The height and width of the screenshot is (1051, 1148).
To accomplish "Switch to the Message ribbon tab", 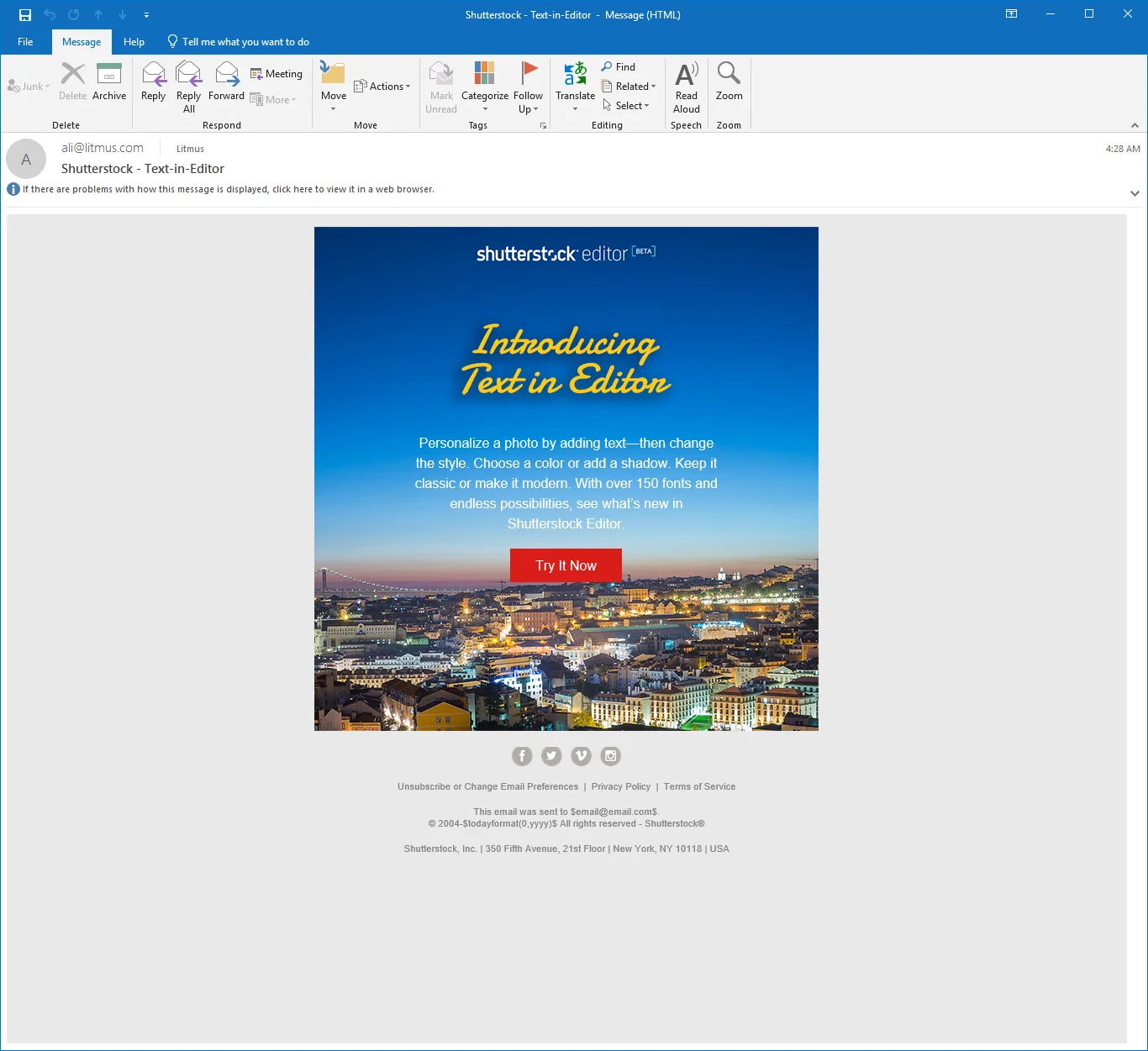I will 82,42.
